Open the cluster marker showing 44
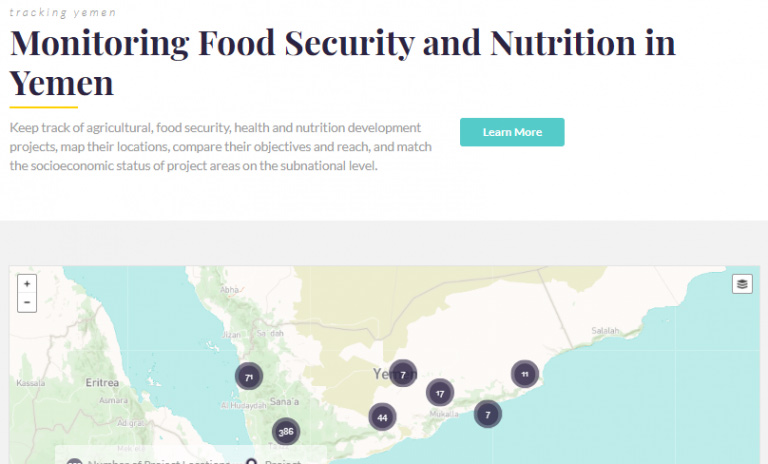Screen dimensions: 768x464 tap(382, 417)
